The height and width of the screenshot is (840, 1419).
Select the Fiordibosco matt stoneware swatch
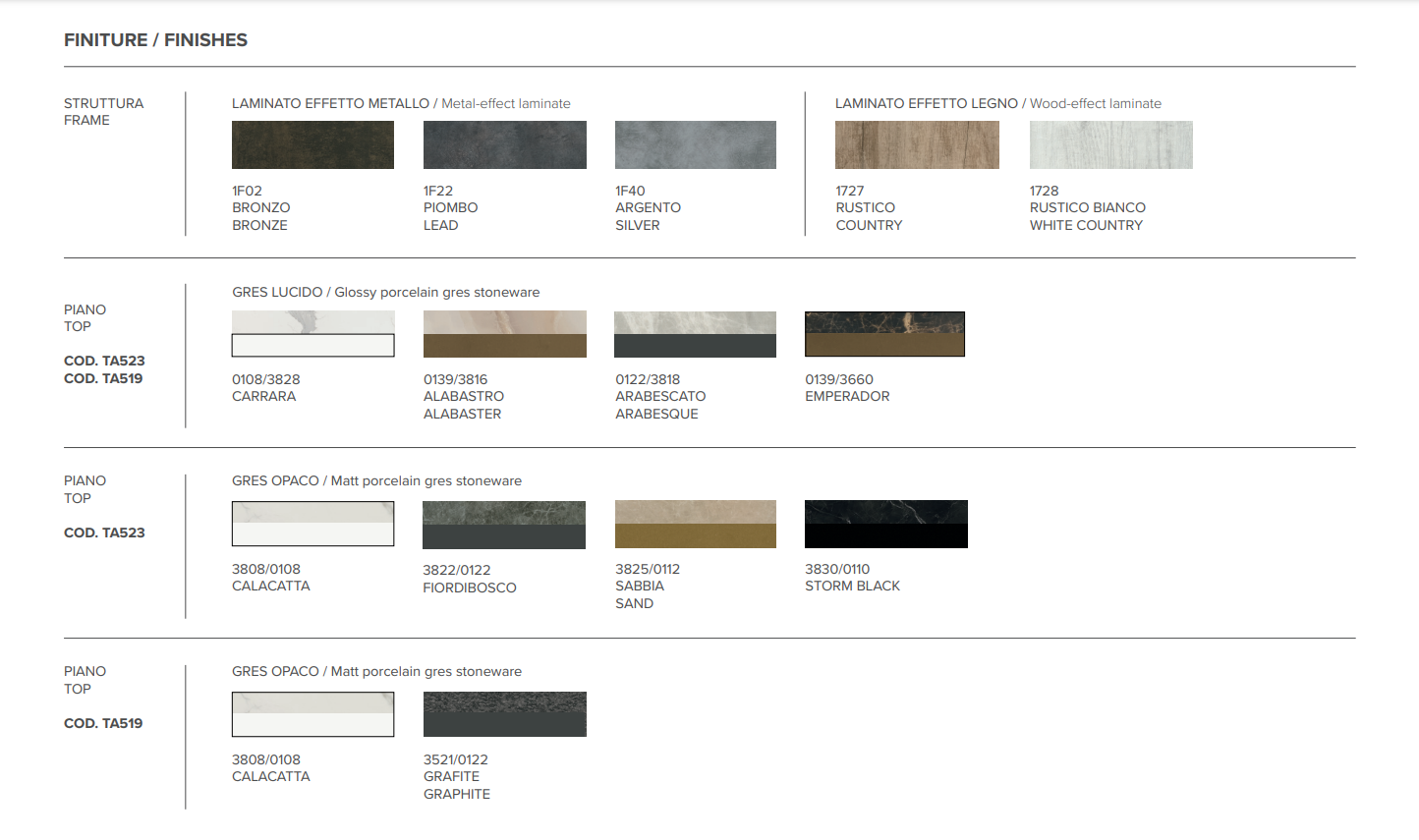(x=504, y=525)
